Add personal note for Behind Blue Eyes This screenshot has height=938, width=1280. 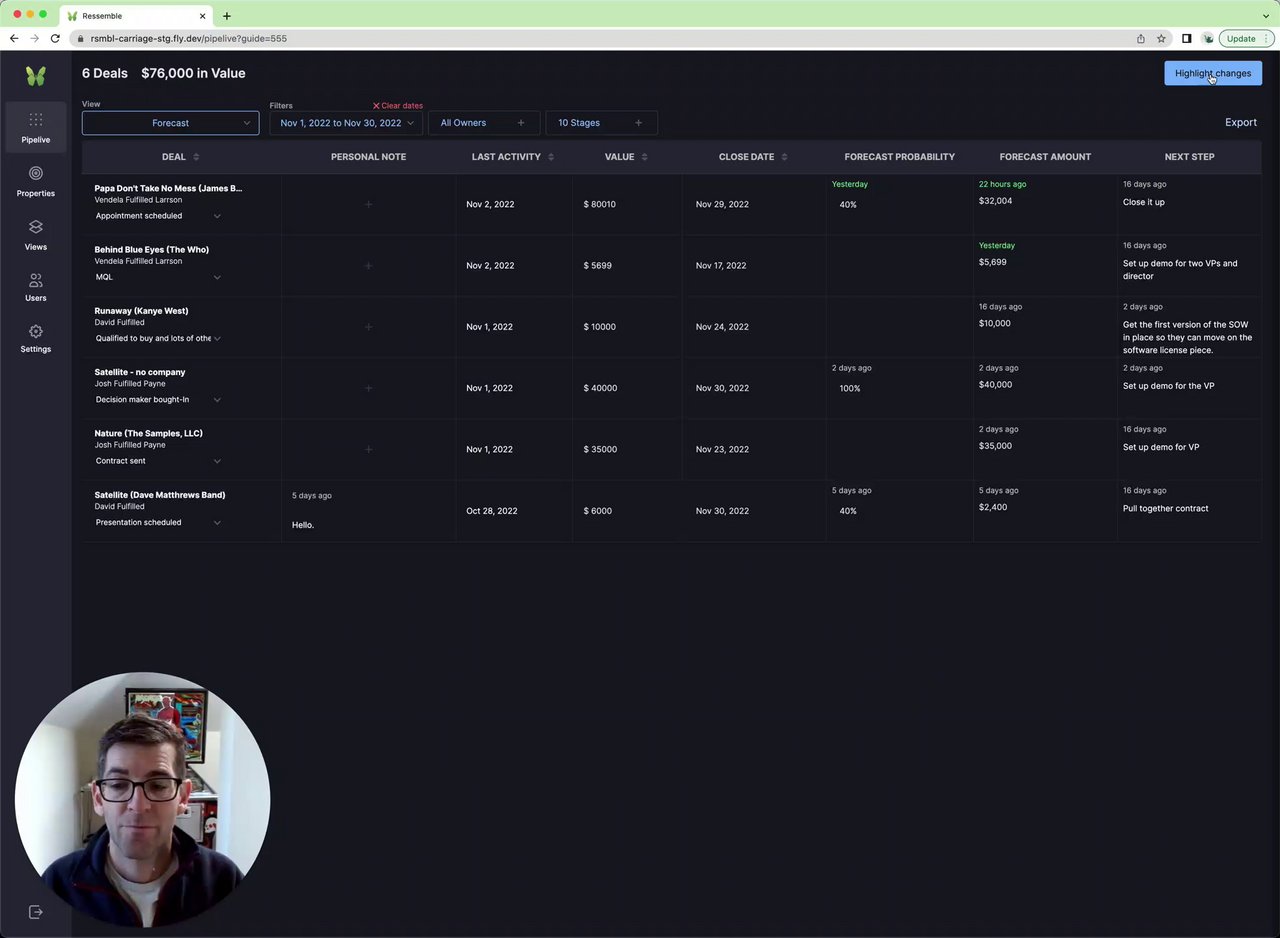click(368, 266)
